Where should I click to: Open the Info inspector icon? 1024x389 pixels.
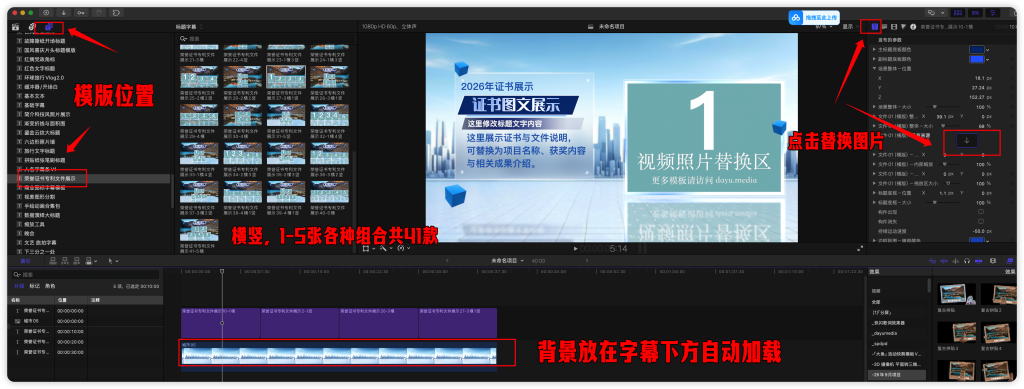[912, 27]
